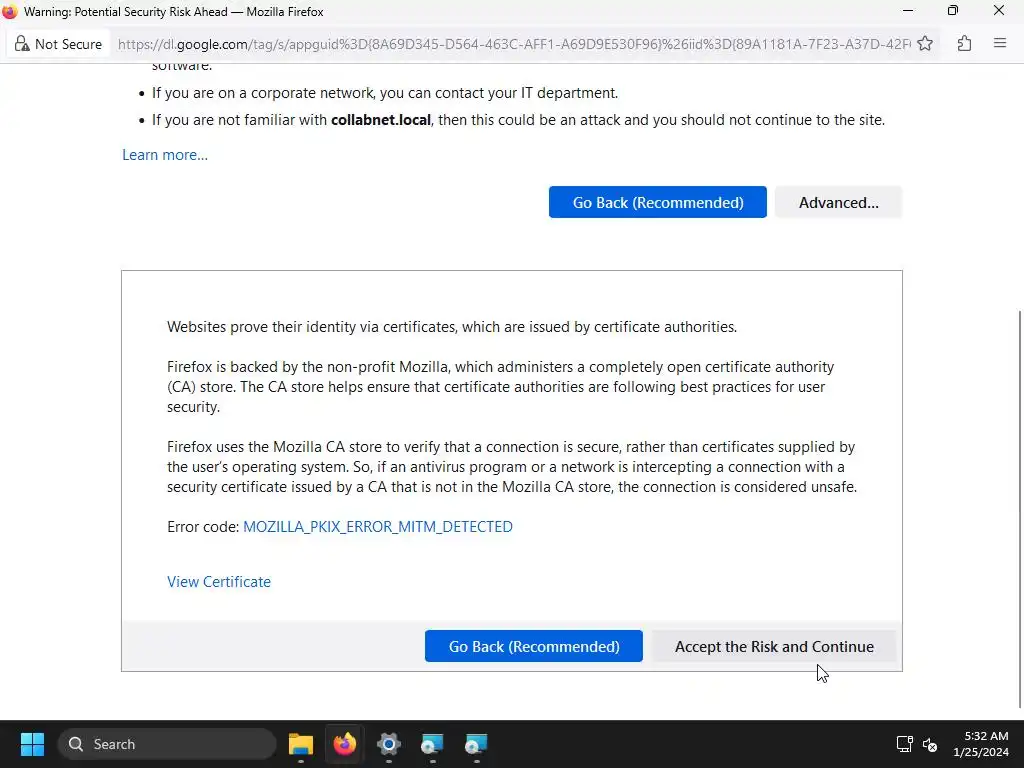This screenshot has width=1024, height=768.
Task: Open the Learn more... link
Action: [x=165, y=155]
